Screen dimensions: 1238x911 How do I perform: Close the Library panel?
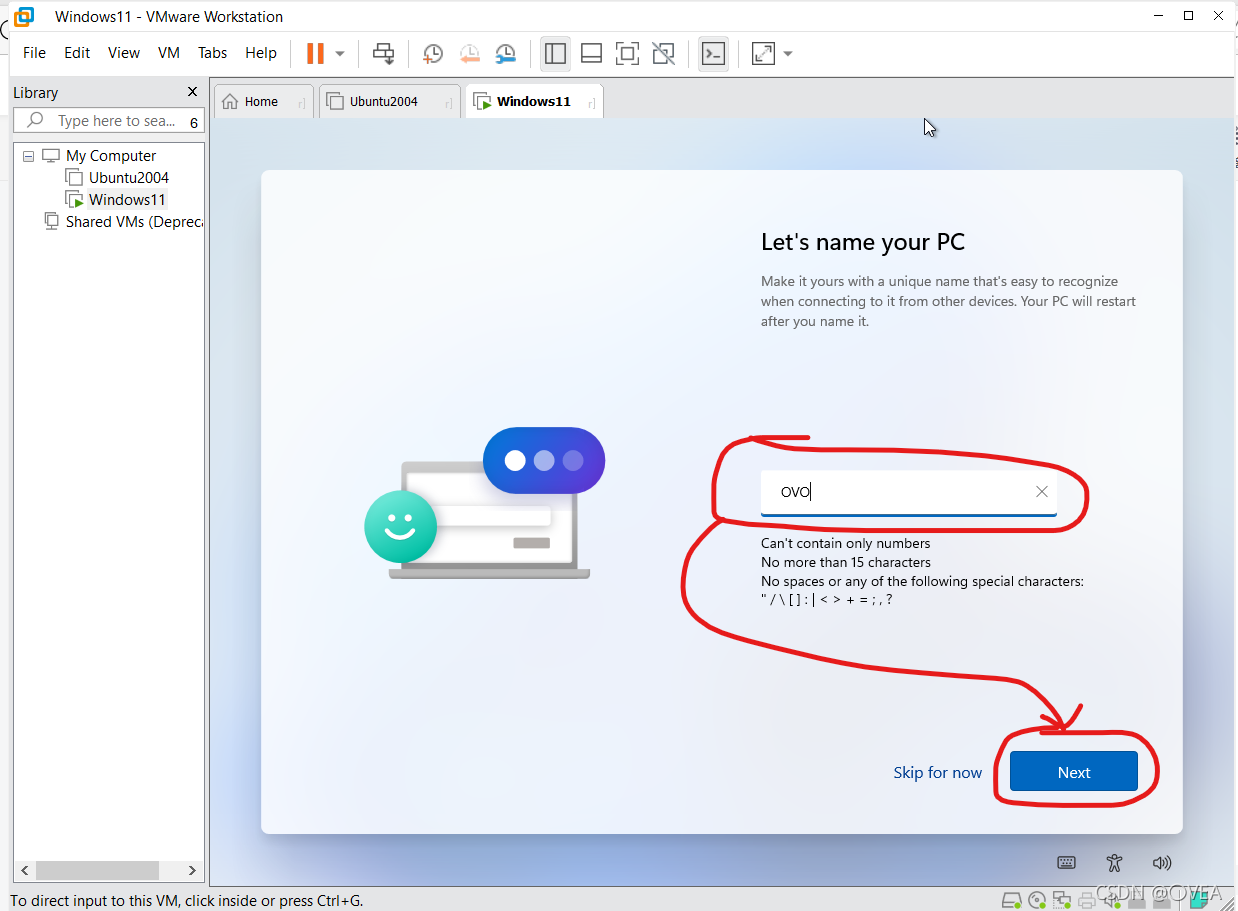tap(193, 92)
